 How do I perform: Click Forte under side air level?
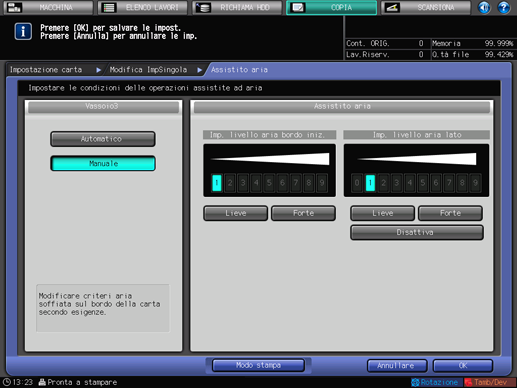450,213
